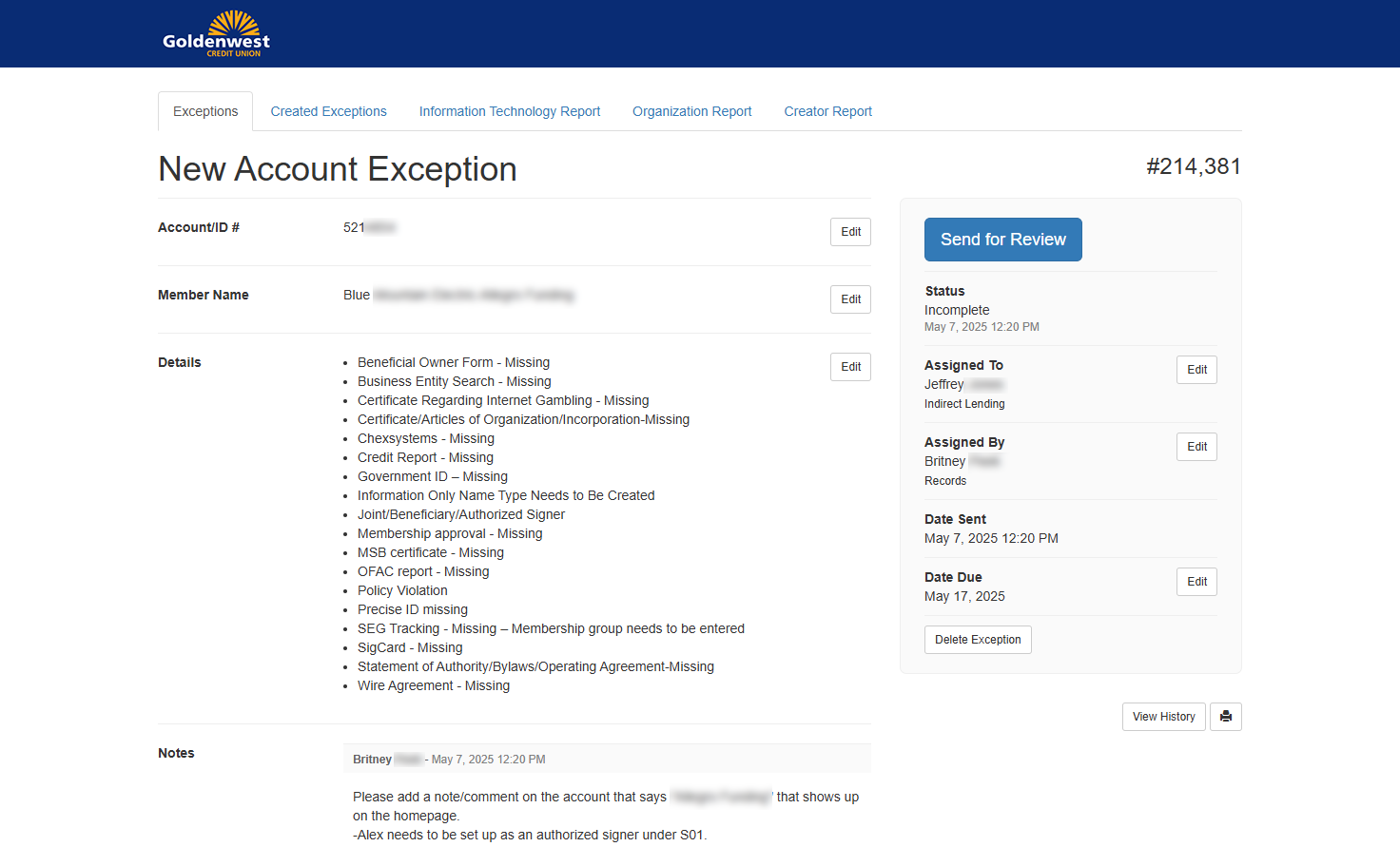
Task: Select the Organization Report tab
Action: [x=691, y=111]
